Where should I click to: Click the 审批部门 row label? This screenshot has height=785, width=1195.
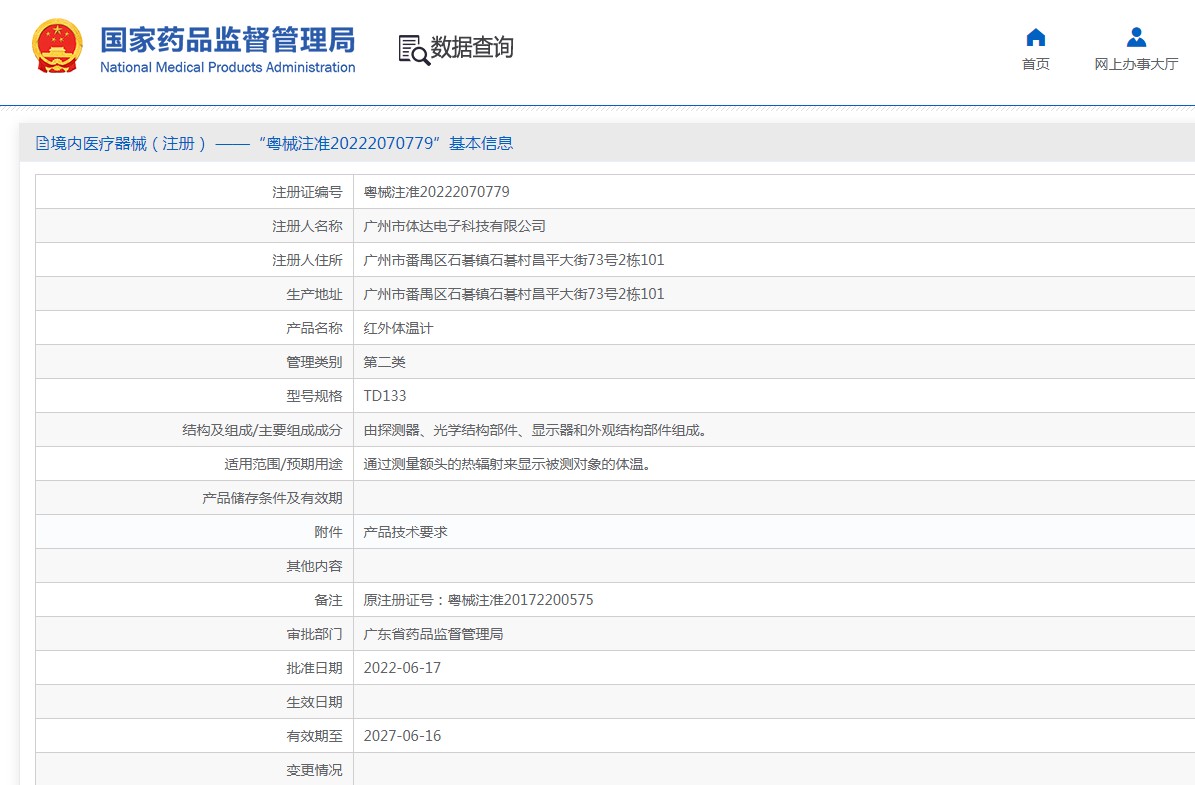pyautogui.click(x=314, y=634)
